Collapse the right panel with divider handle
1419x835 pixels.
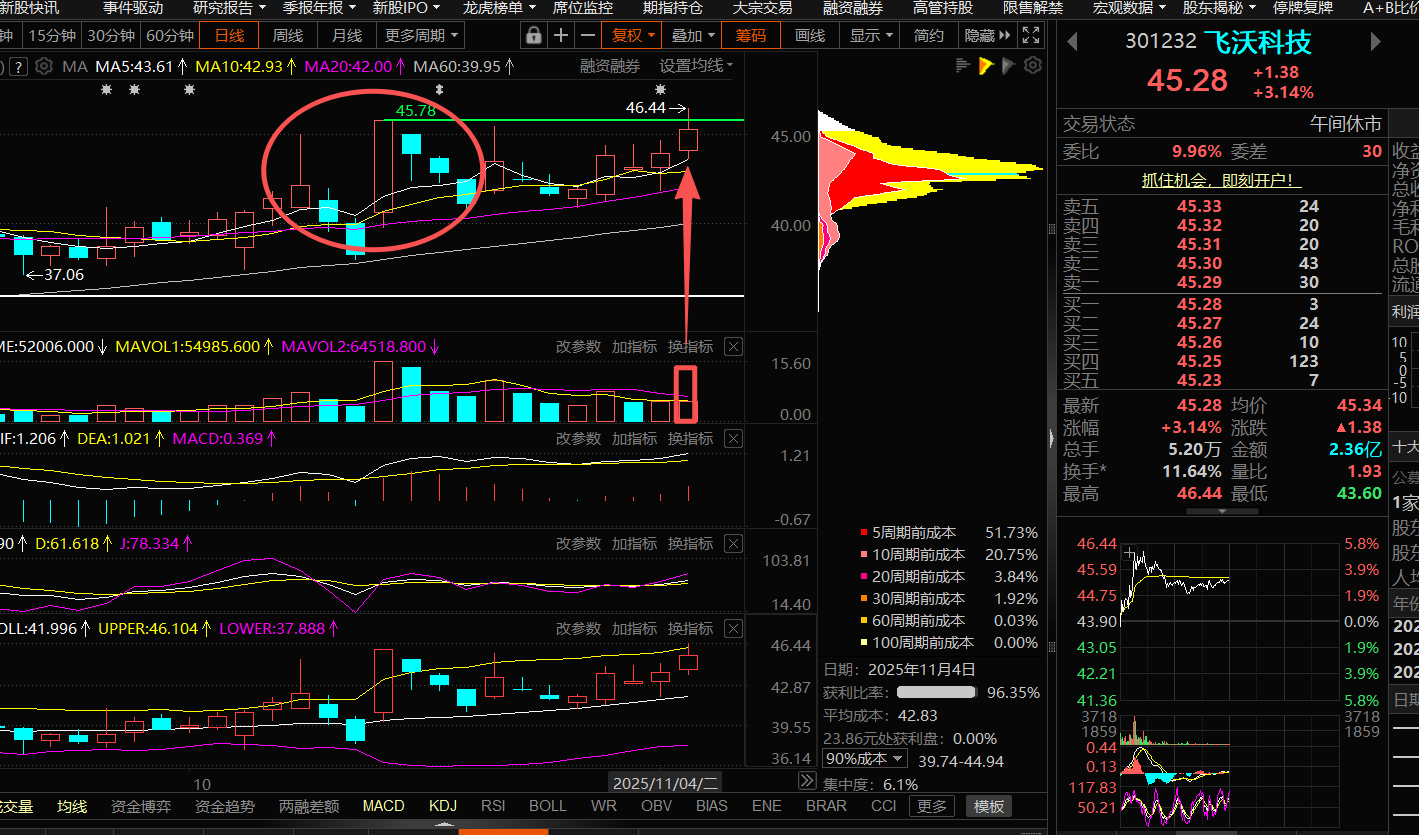pyautogui.click(x=1051, y=438)
